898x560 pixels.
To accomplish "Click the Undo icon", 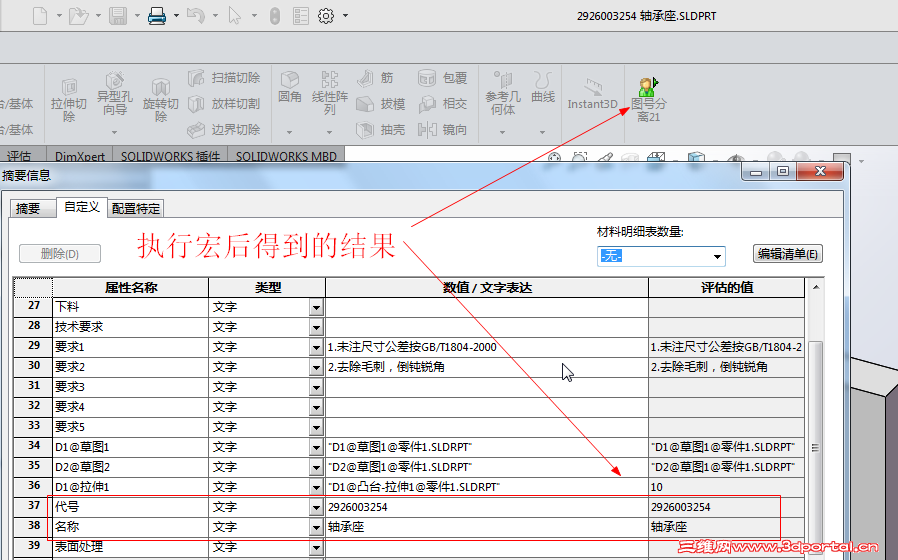I will pyautogui.click(x=196, y=15).
